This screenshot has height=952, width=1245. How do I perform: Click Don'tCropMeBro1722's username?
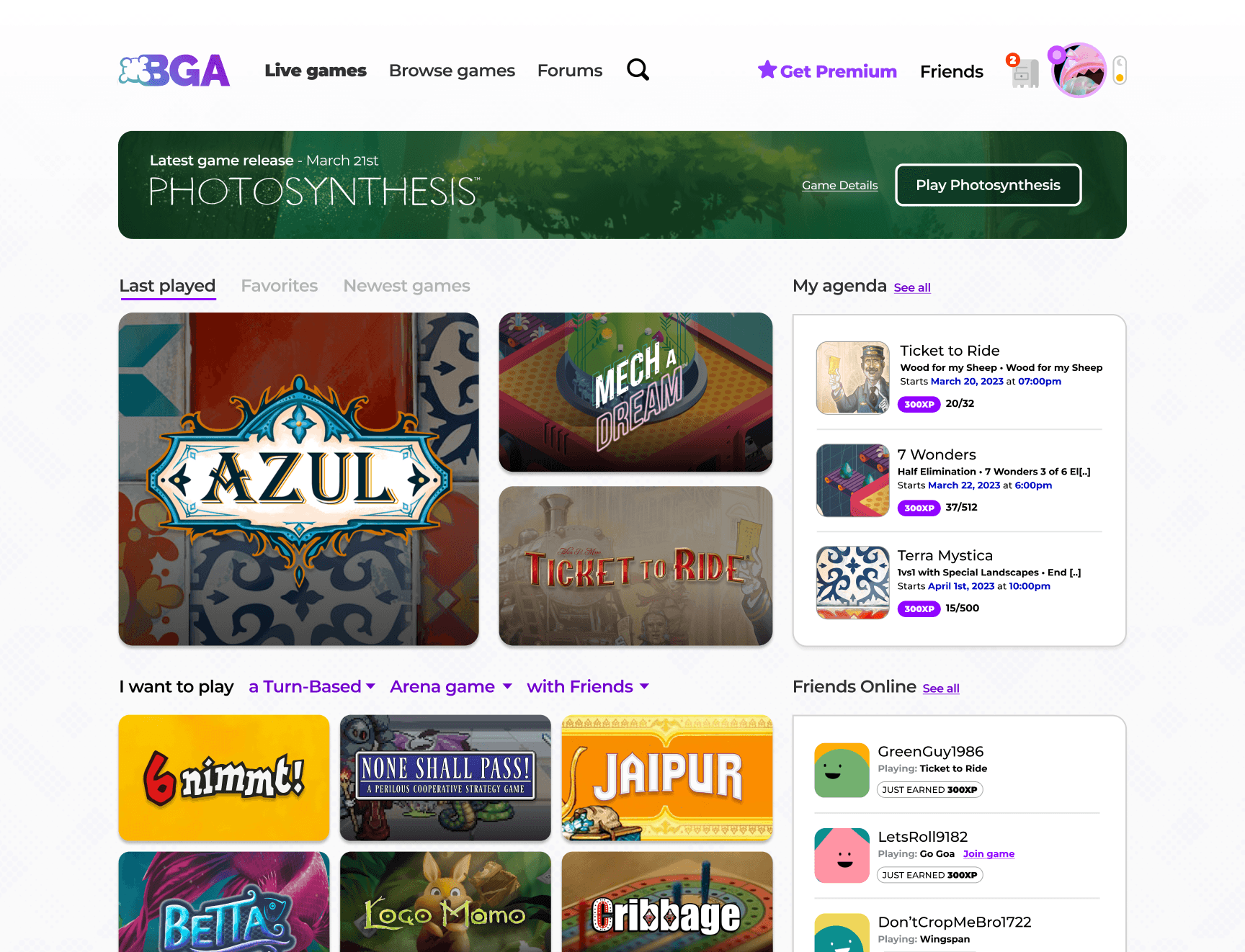(x=955, y=922)
